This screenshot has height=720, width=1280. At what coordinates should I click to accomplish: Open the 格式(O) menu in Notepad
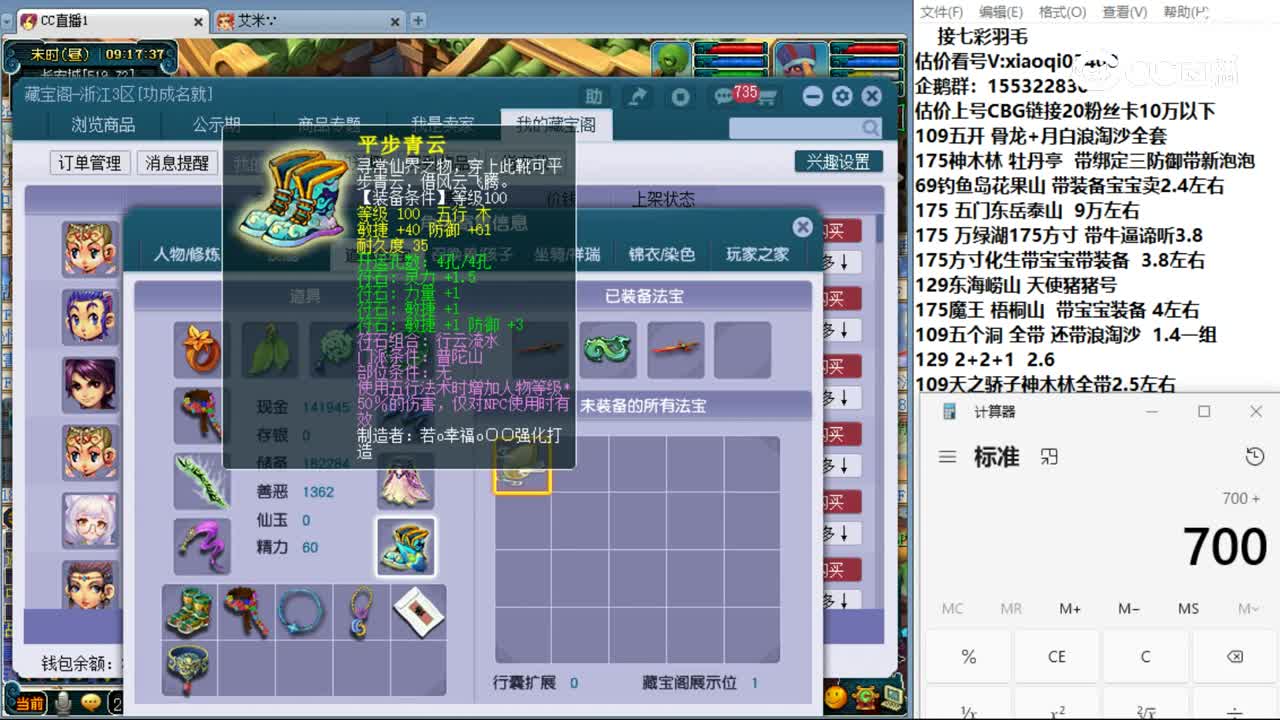(1062, 12)
